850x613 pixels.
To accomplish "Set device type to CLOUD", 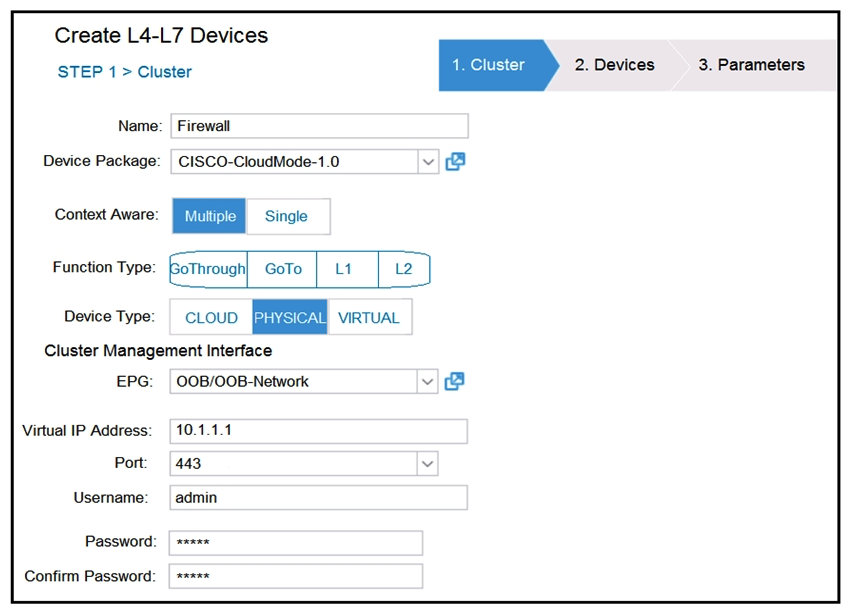I will point(211,317).
